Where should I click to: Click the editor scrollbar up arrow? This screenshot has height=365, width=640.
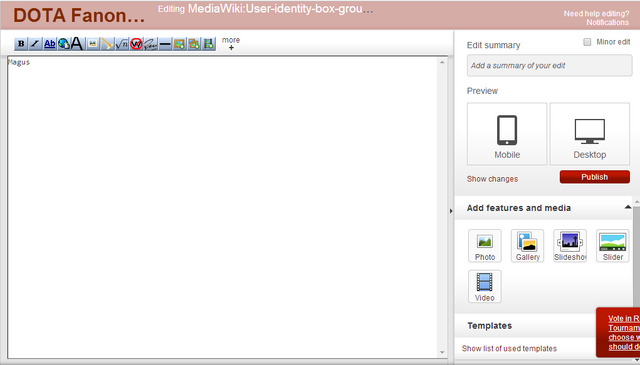442,62
